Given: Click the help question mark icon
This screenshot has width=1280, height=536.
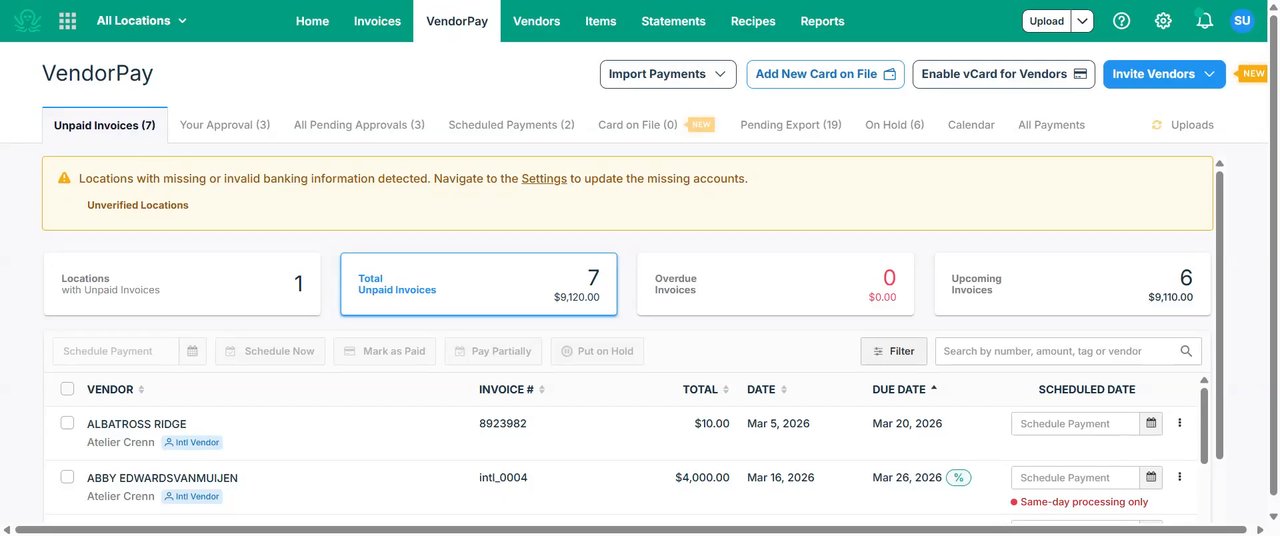Looking at the screenshot, I should pos(1122,21).
